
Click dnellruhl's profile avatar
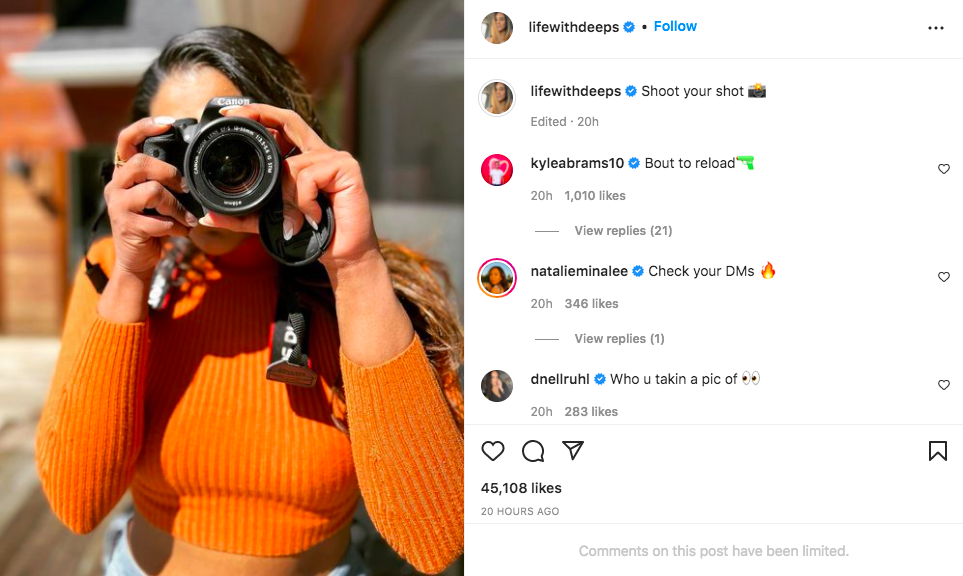497,386
